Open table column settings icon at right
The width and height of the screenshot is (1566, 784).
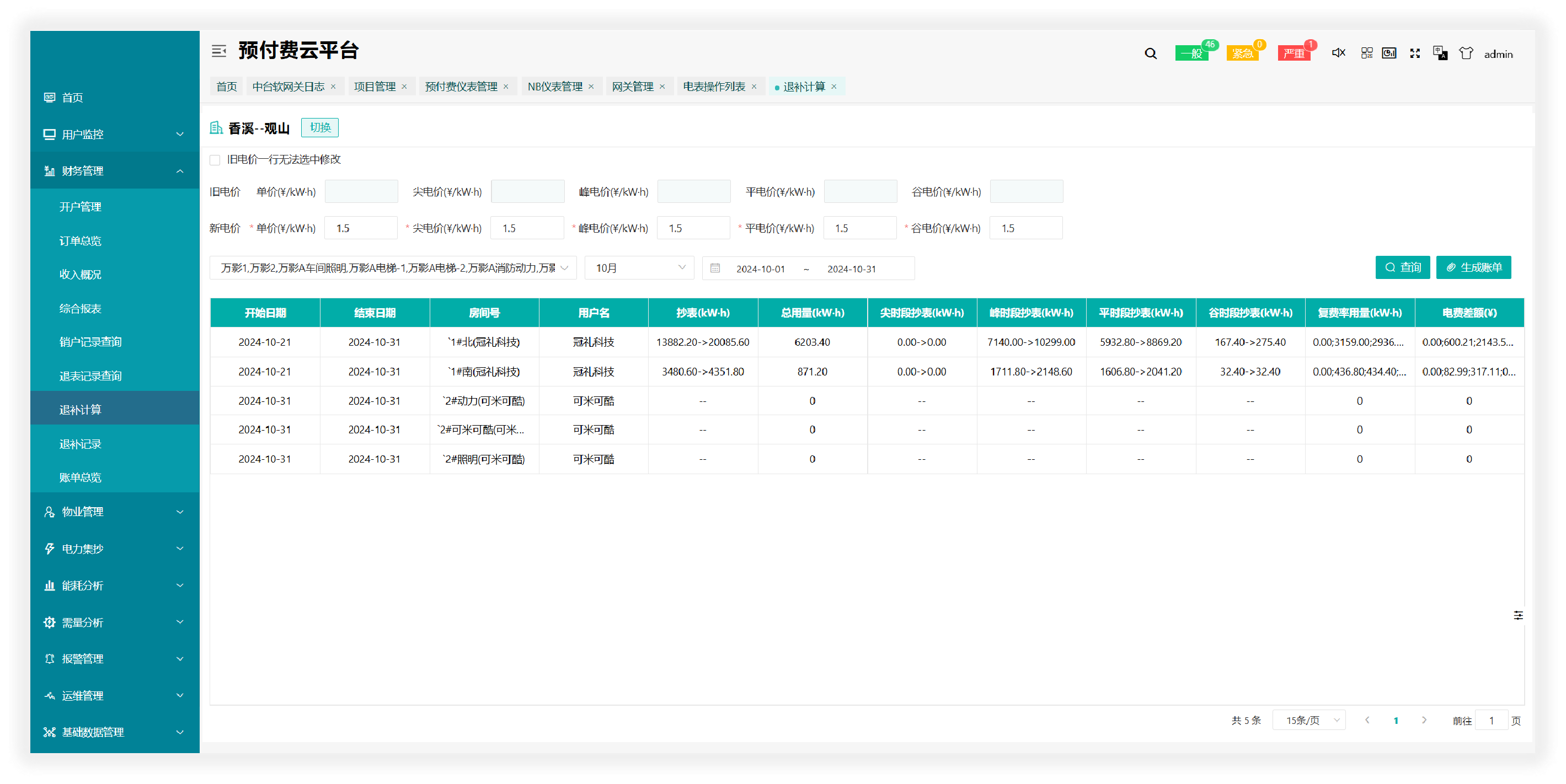1518,615
